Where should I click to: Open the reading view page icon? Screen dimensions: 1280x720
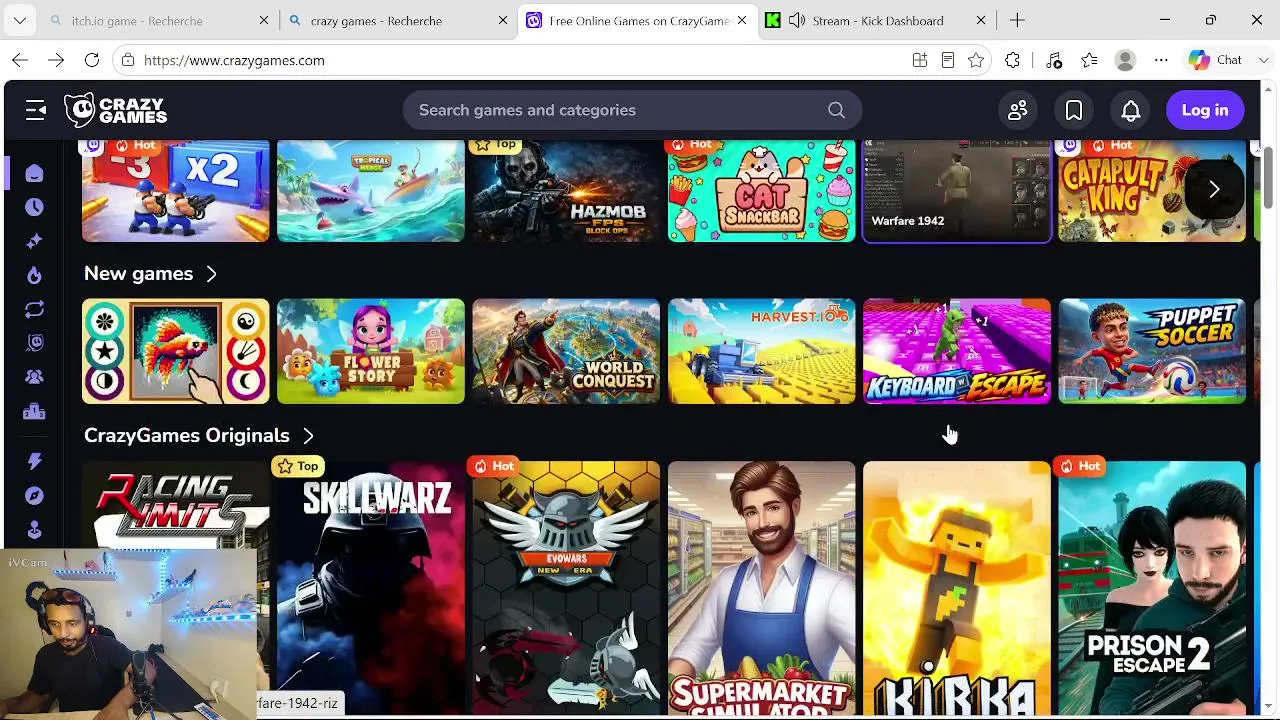pos(948,60)
